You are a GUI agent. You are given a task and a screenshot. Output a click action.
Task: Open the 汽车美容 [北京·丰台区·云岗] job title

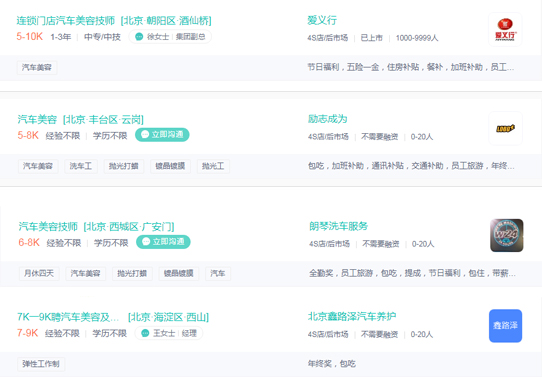[80, 120]
